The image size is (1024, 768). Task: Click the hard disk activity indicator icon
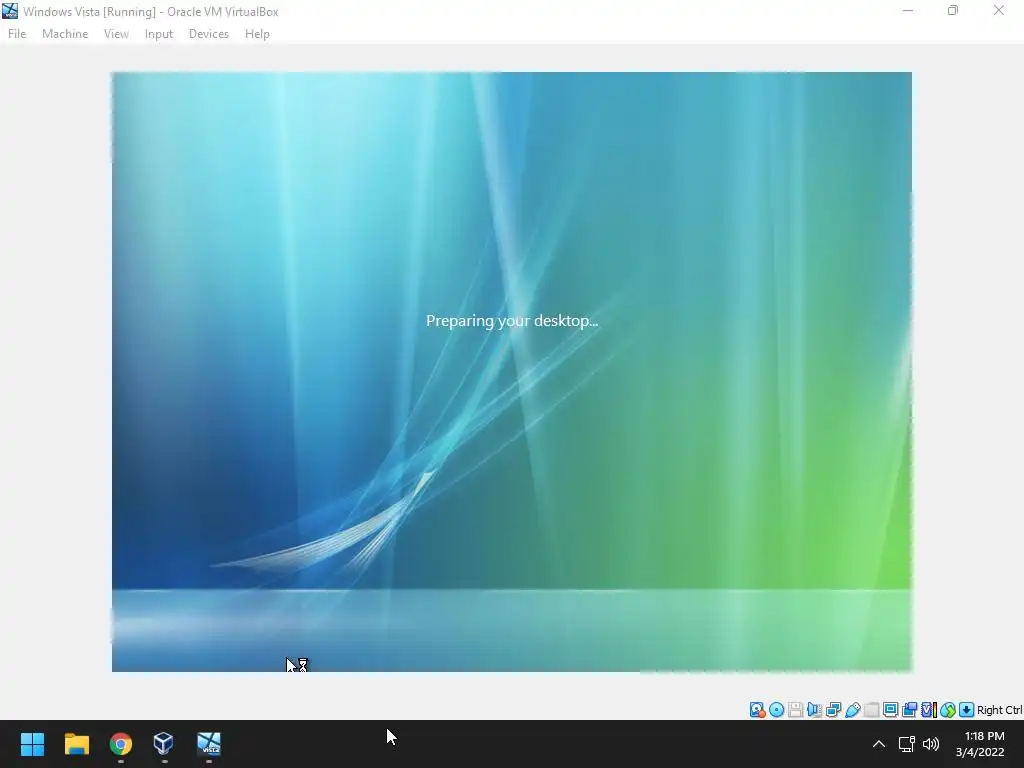pos(757,710)
